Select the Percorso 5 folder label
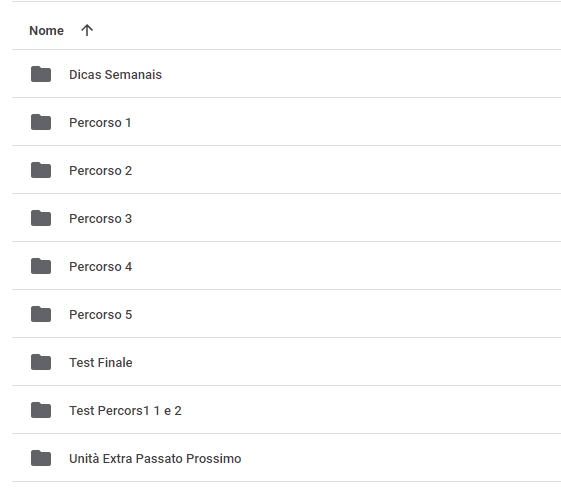Screen dimensions: 561x501 tap(101, 315)
